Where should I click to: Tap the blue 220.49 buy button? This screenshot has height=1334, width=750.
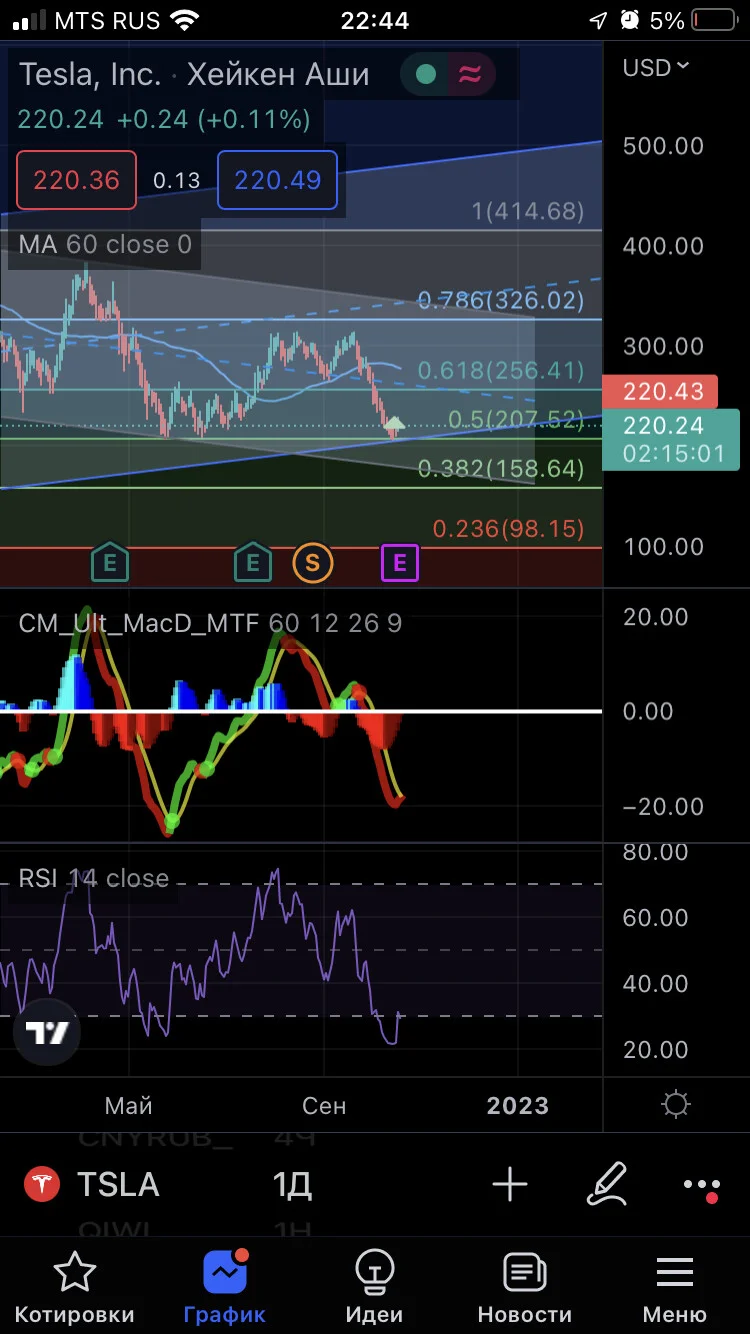pos(277,180)
